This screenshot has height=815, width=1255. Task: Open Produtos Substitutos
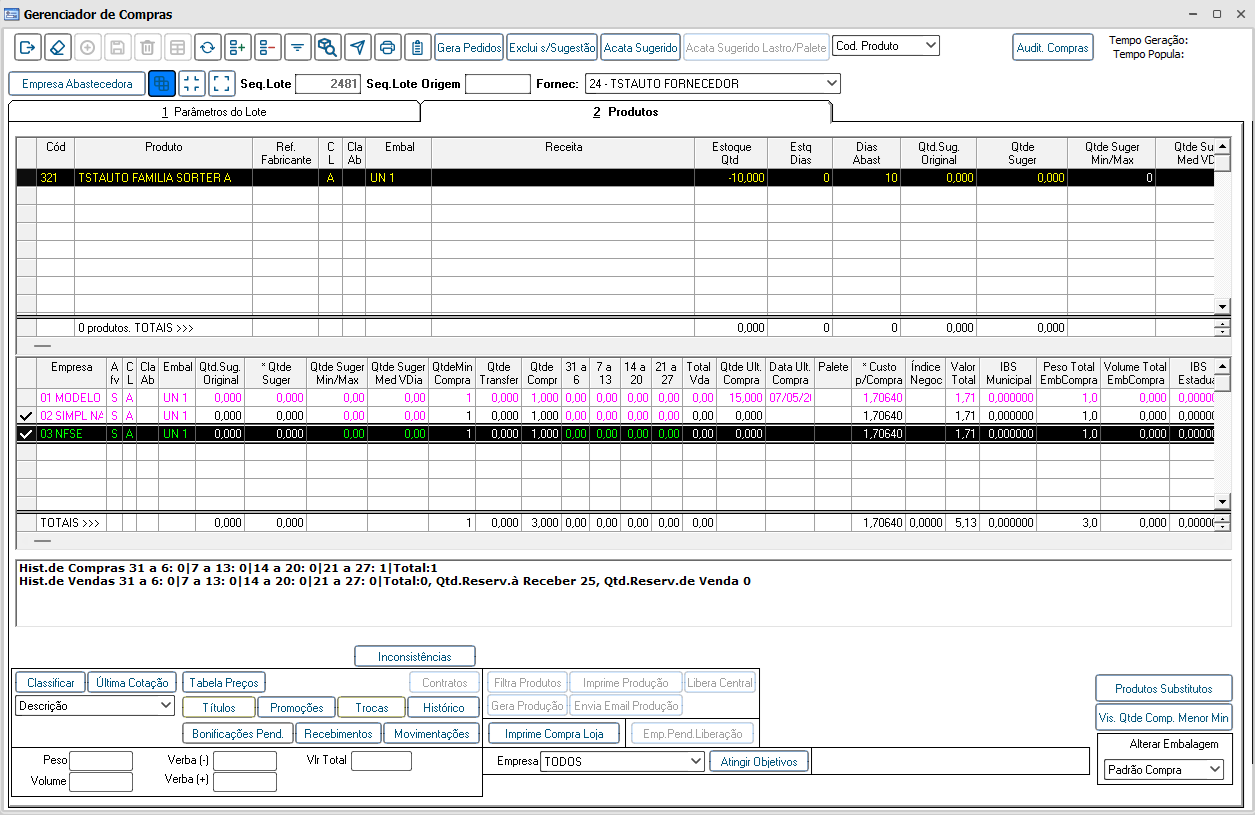(1164, 689)
